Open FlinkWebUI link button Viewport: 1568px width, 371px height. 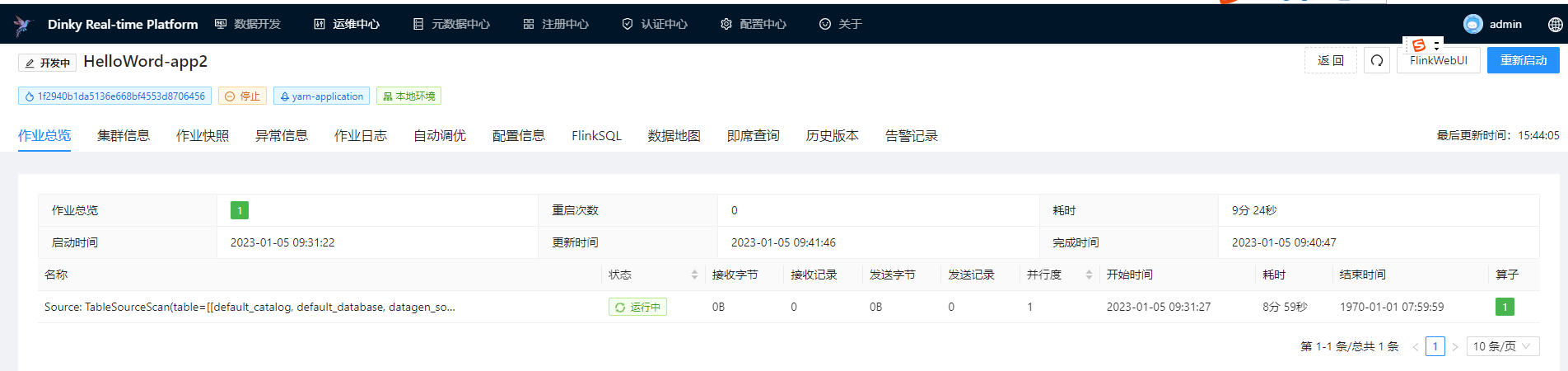tap(1439, 60)
